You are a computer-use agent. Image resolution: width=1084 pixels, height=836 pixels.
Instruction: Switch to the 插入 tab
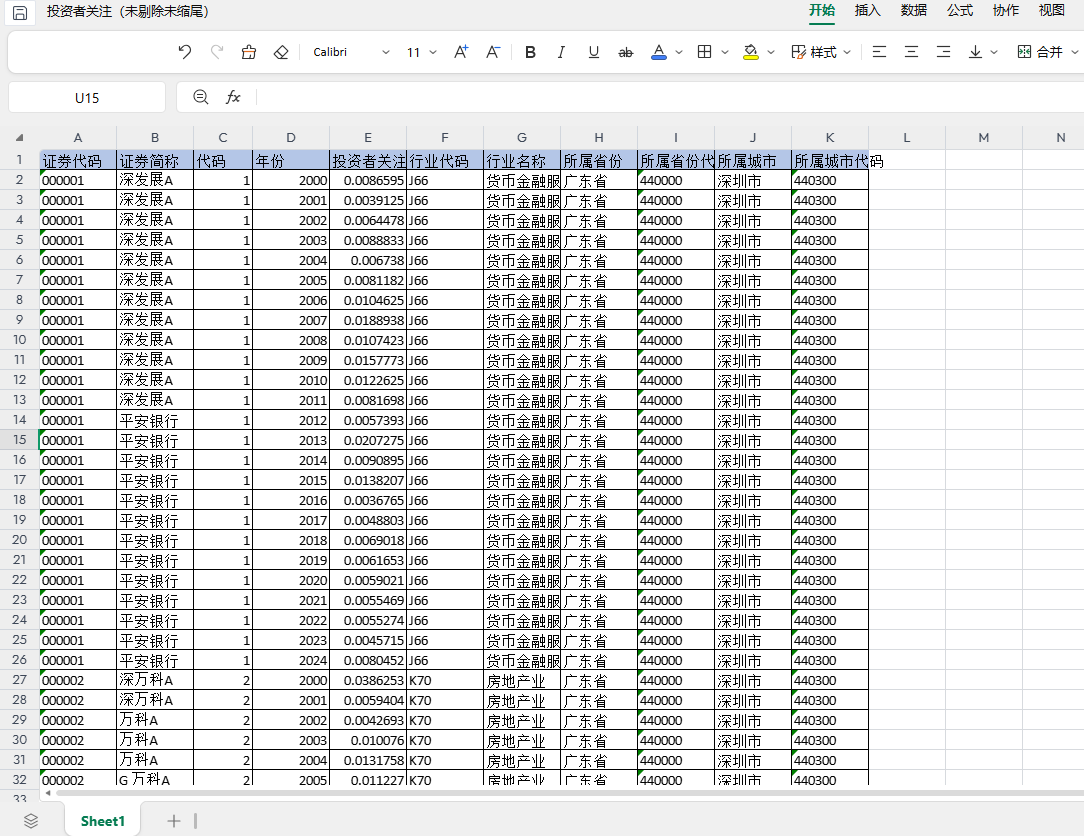coord(867,10)
